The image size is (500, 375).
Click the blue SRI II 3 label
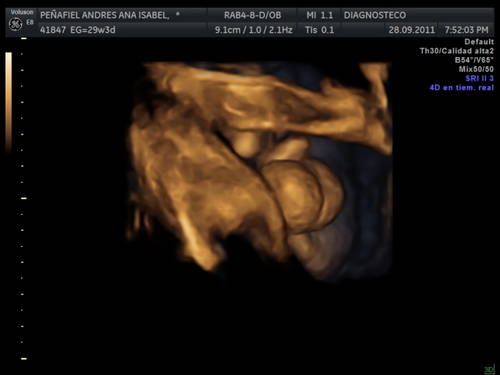pyautogui.click(x=480, y=78)
